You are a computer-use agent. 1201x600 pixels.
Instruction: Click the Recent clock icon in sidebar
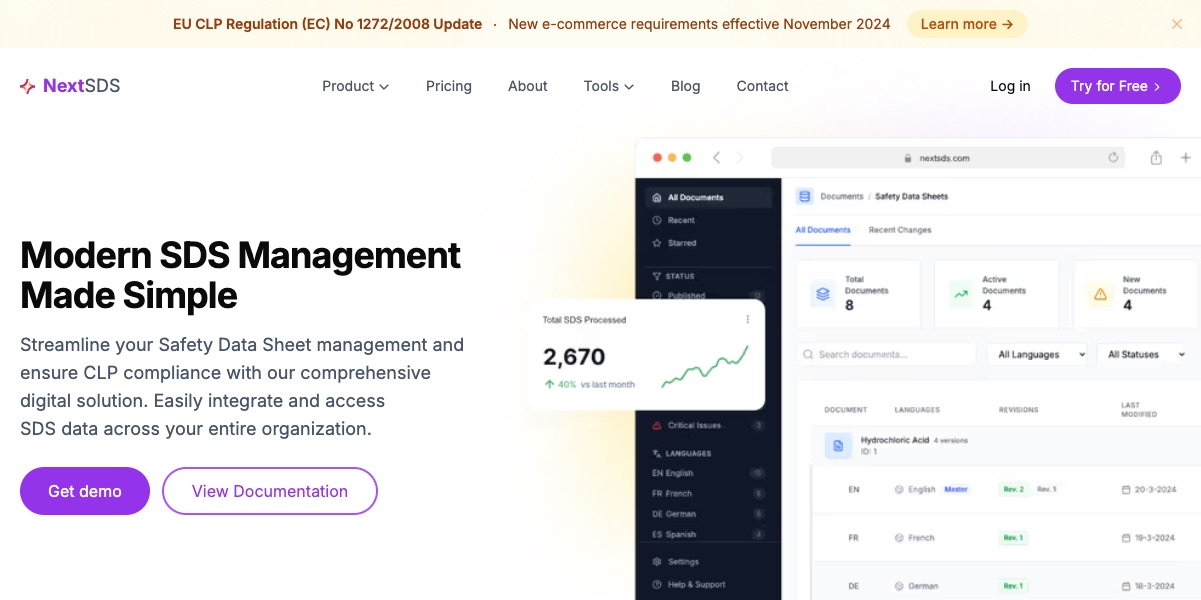656,220
